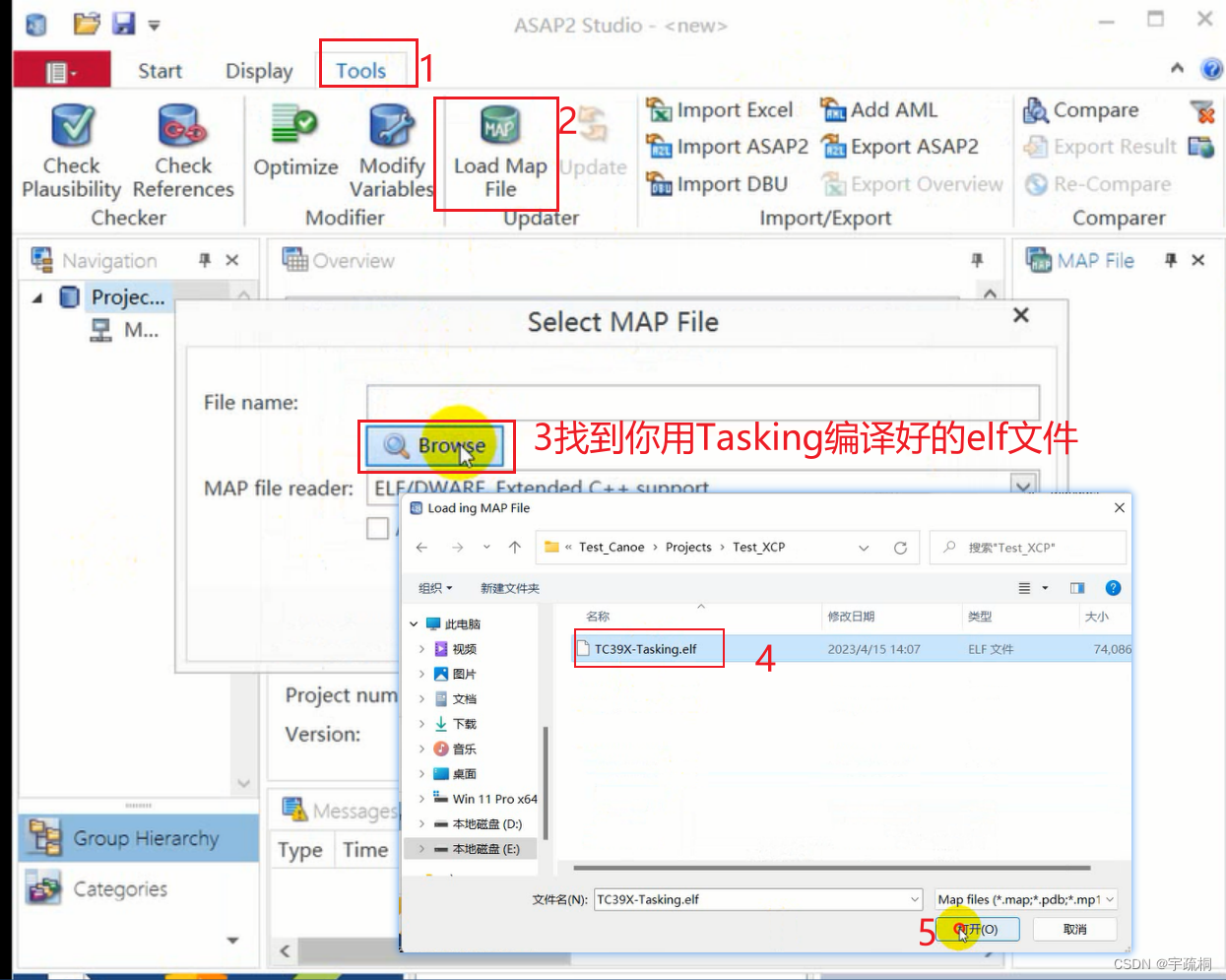This screenshot has height=980, width=1226.
Task: Run Check Plausibility tool
Action: click(72, 152)
